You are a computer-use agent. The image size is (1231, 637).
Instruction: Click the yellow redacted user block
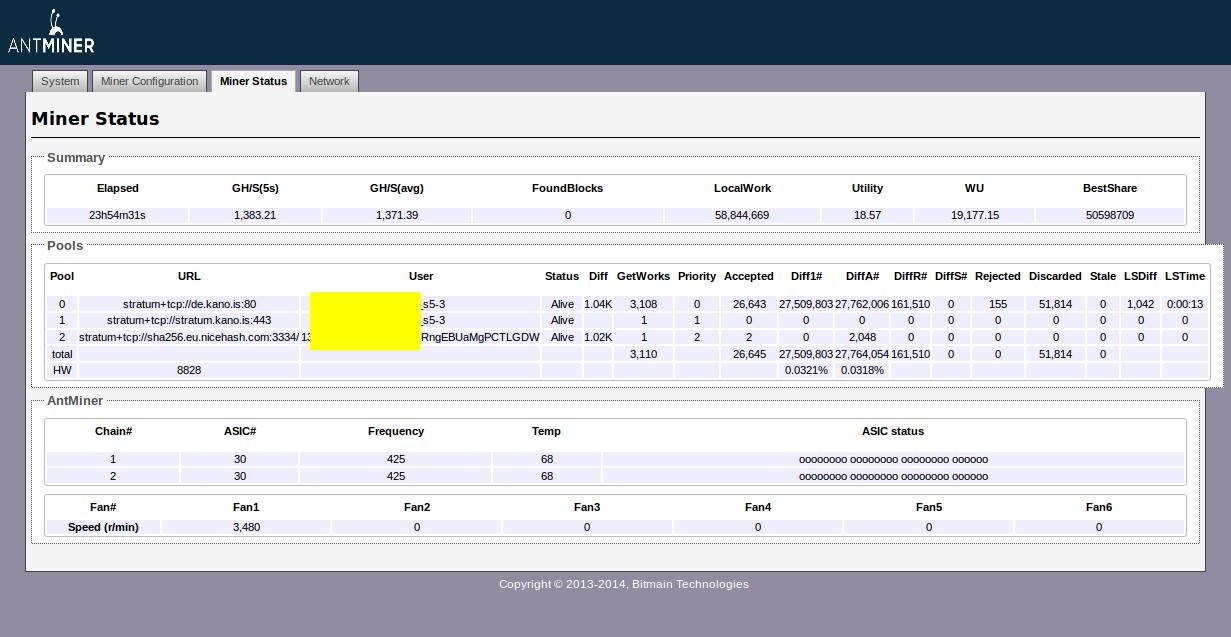coord(365,321)
